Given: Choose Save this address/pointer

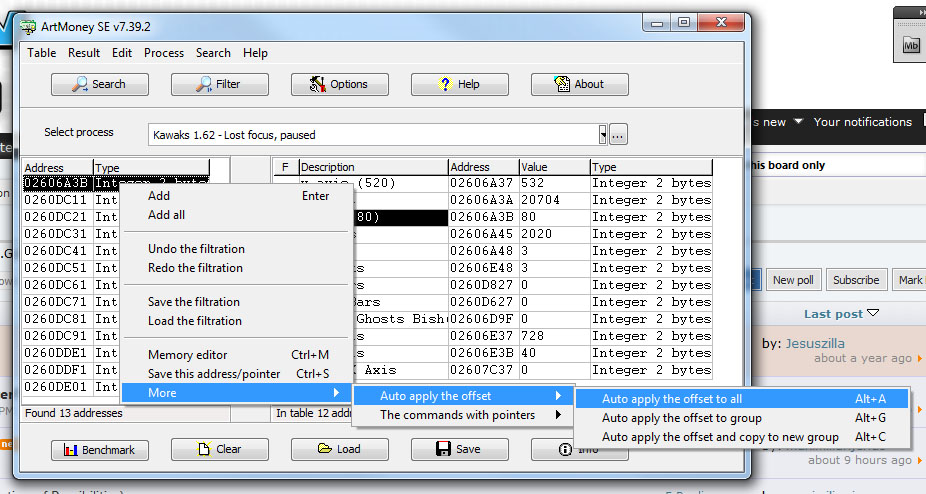Looking at the screenshot, I should coord(237,374).
